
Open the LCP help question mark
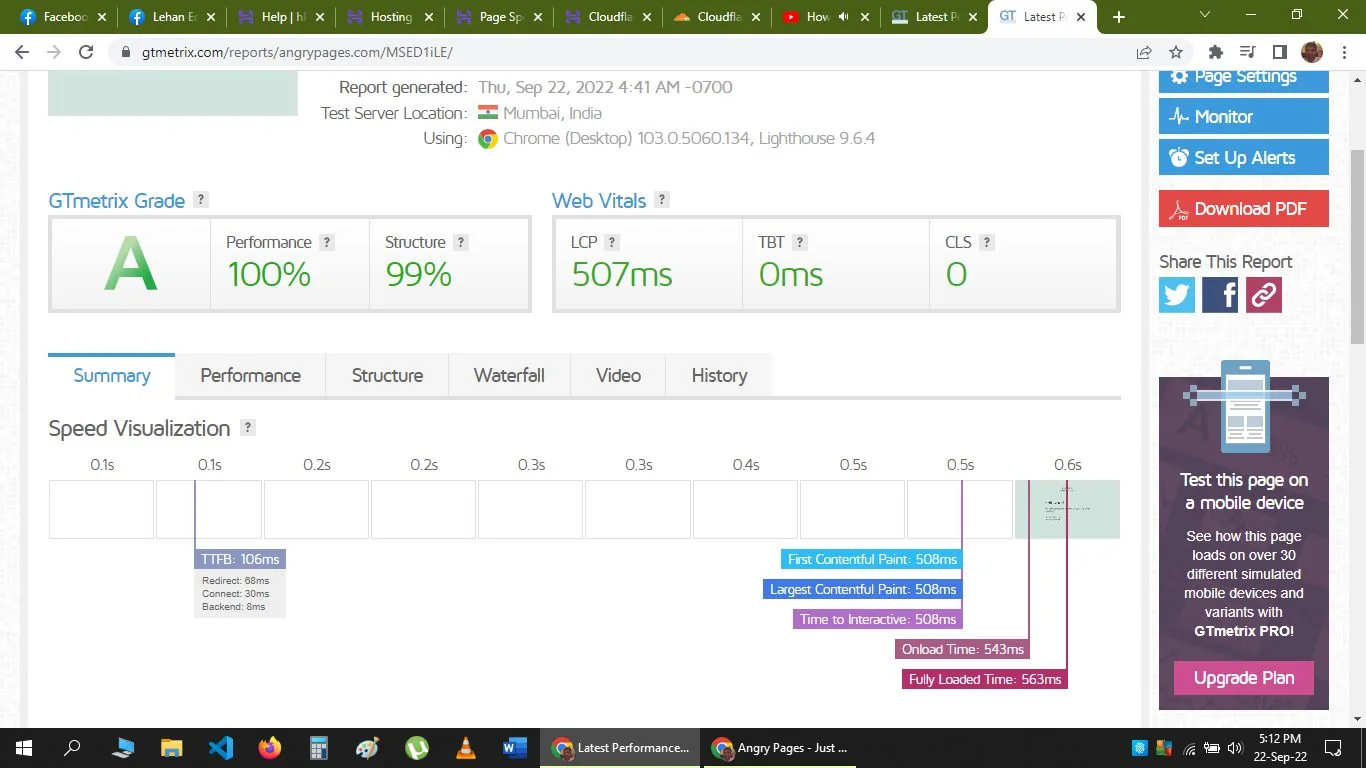coord(612,242)
